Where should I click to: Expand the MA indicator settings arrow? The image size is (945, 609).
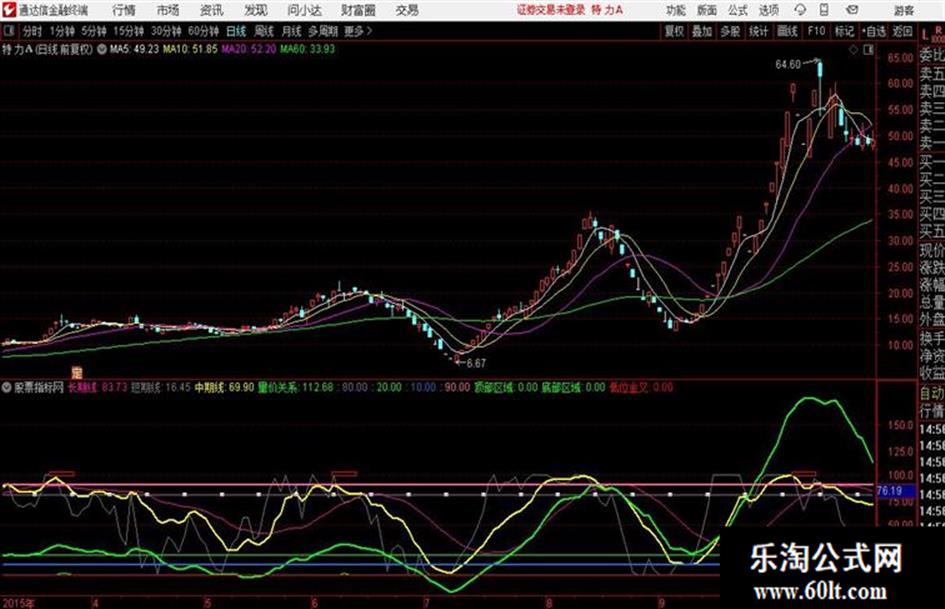point(101,49)
